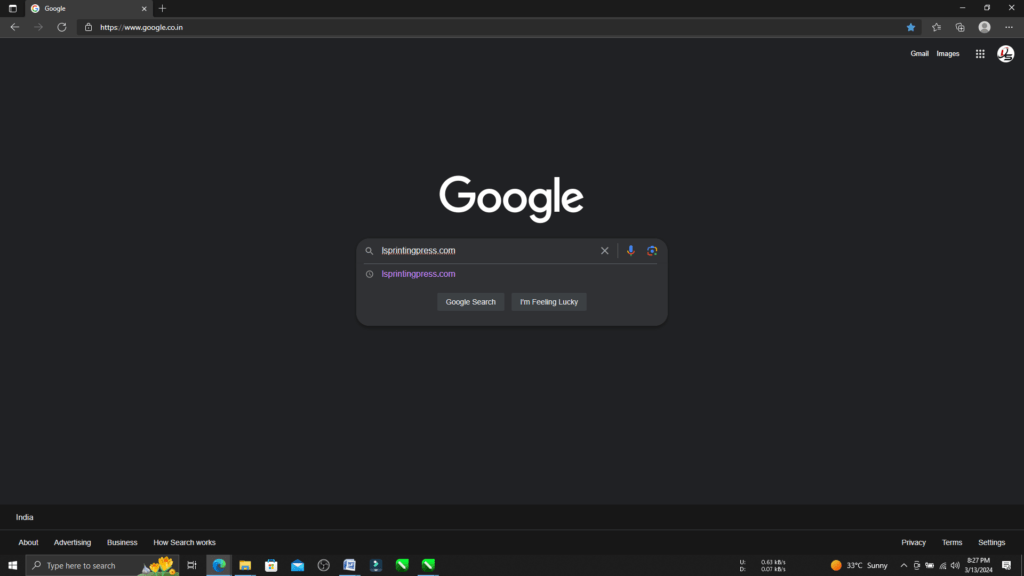Open the Terms footer link
The height and width of the screenshot is (576, 1024).
pos(952,543)
